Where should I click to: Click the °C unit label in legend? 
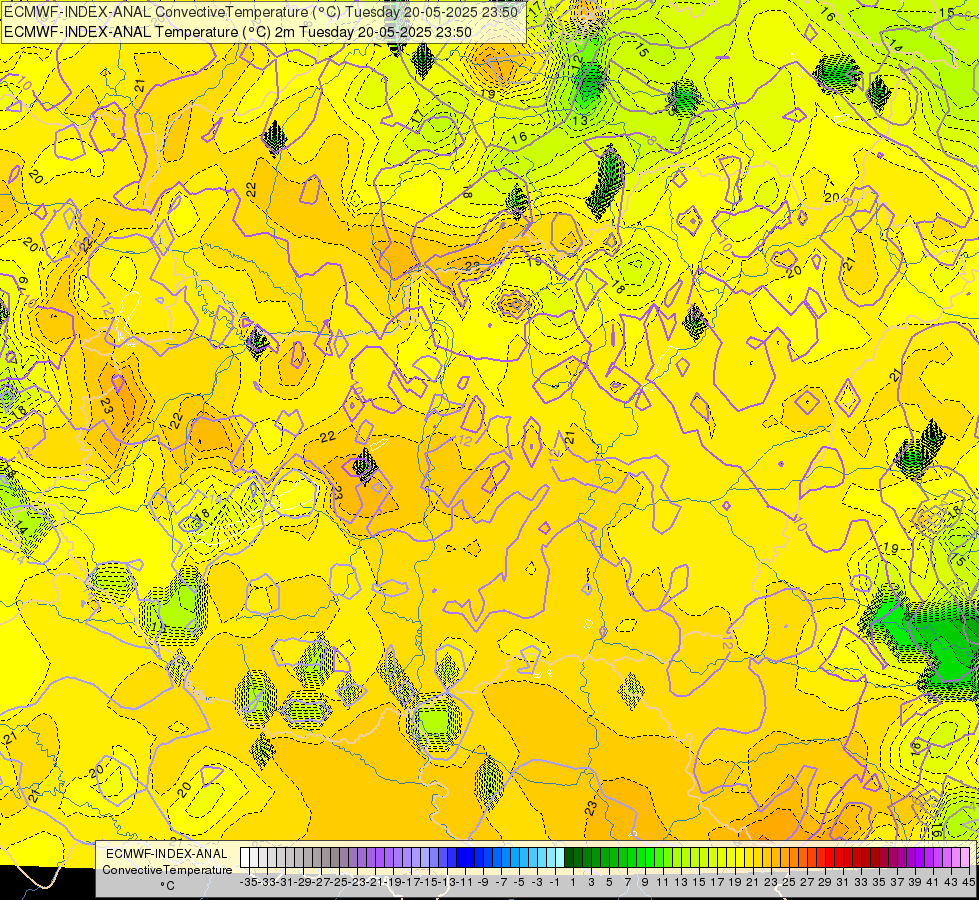click(167, 886)
